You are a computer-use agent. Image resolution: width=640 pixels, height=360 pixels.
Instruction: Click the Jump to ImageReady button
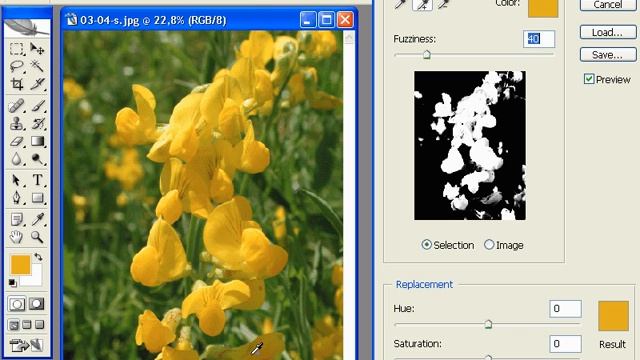click(27, 345)
